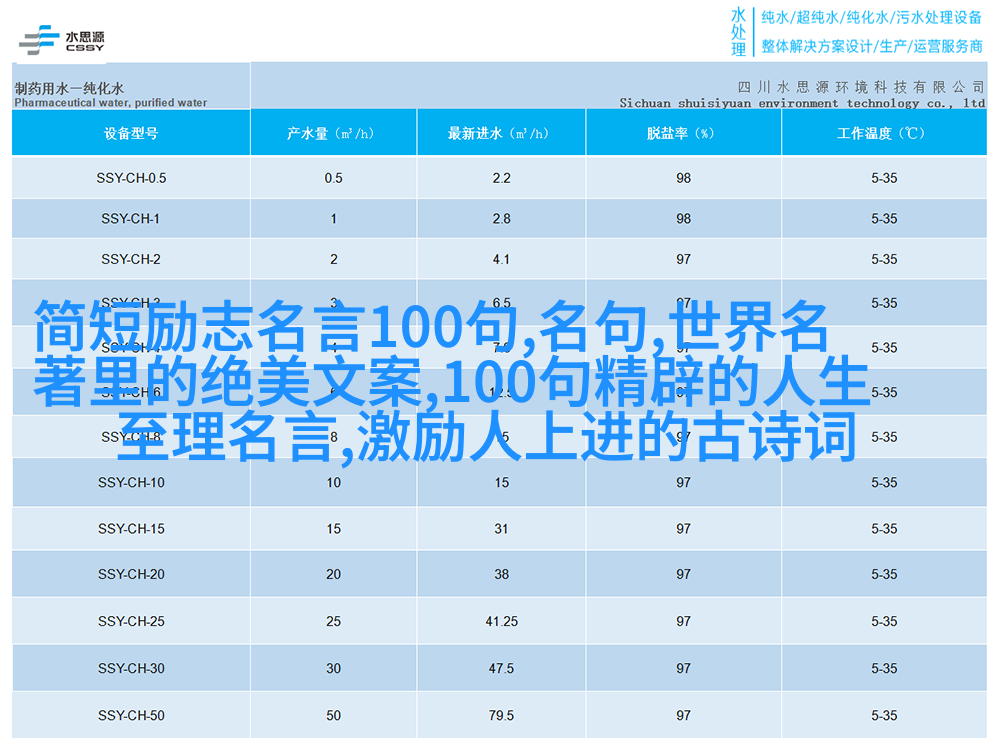Click the 制药用水—纯化水 title text
The image size is (1000, 749).
pyautogui.click(x=69, y=88)
